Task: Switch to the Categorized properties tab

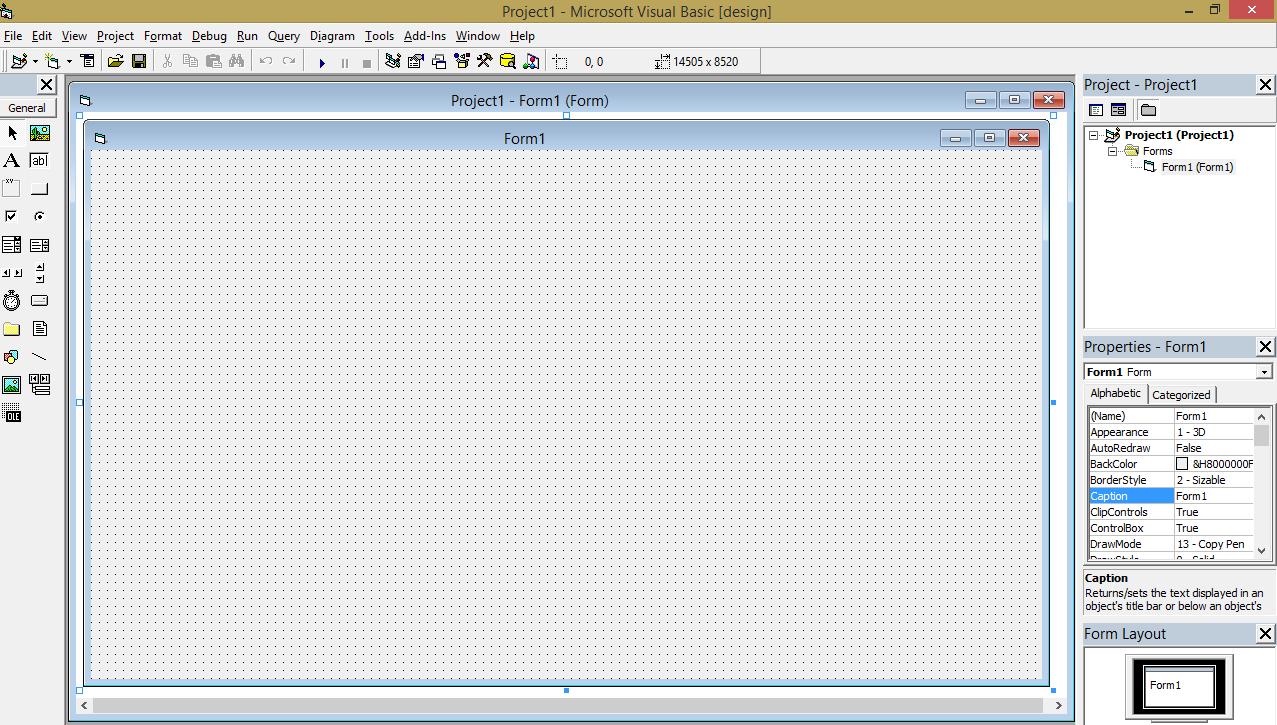Action: pyautogui.click(x=1181, y=395)
